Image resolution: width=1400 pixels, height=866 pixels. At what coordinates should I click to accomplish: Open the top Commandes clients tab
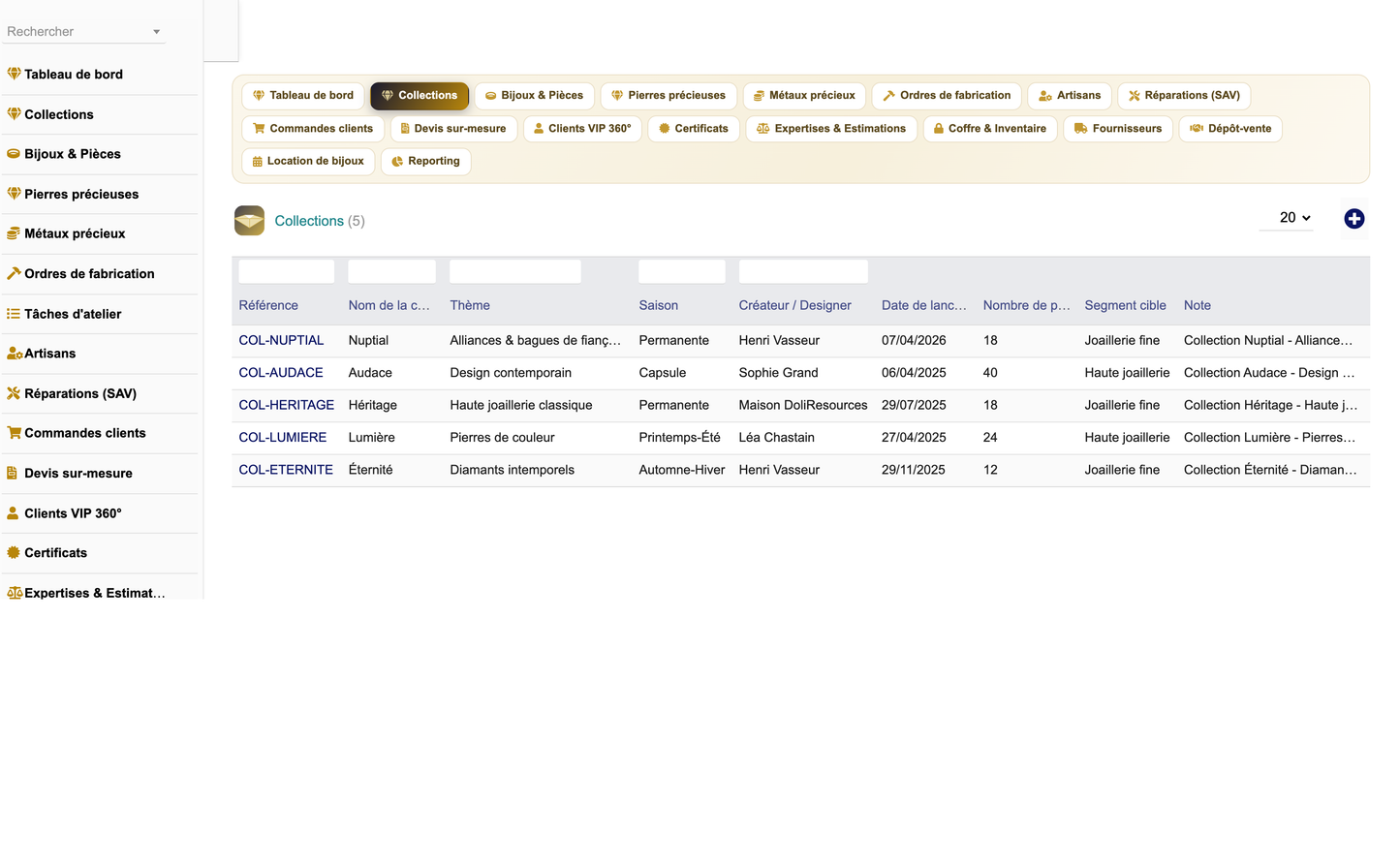(x=313, y=129)
